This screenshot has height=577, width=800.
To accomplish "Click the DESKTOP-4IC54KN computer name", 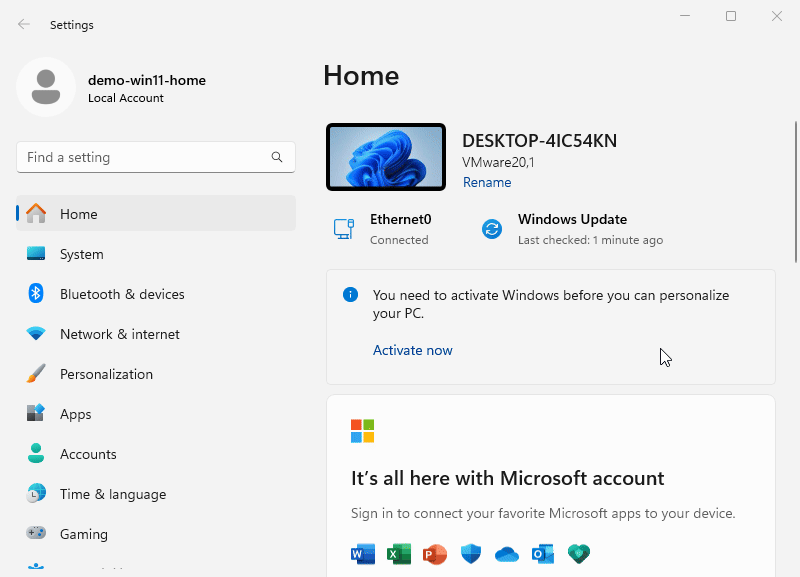I will pyautogui.click(x=539, y=140).
